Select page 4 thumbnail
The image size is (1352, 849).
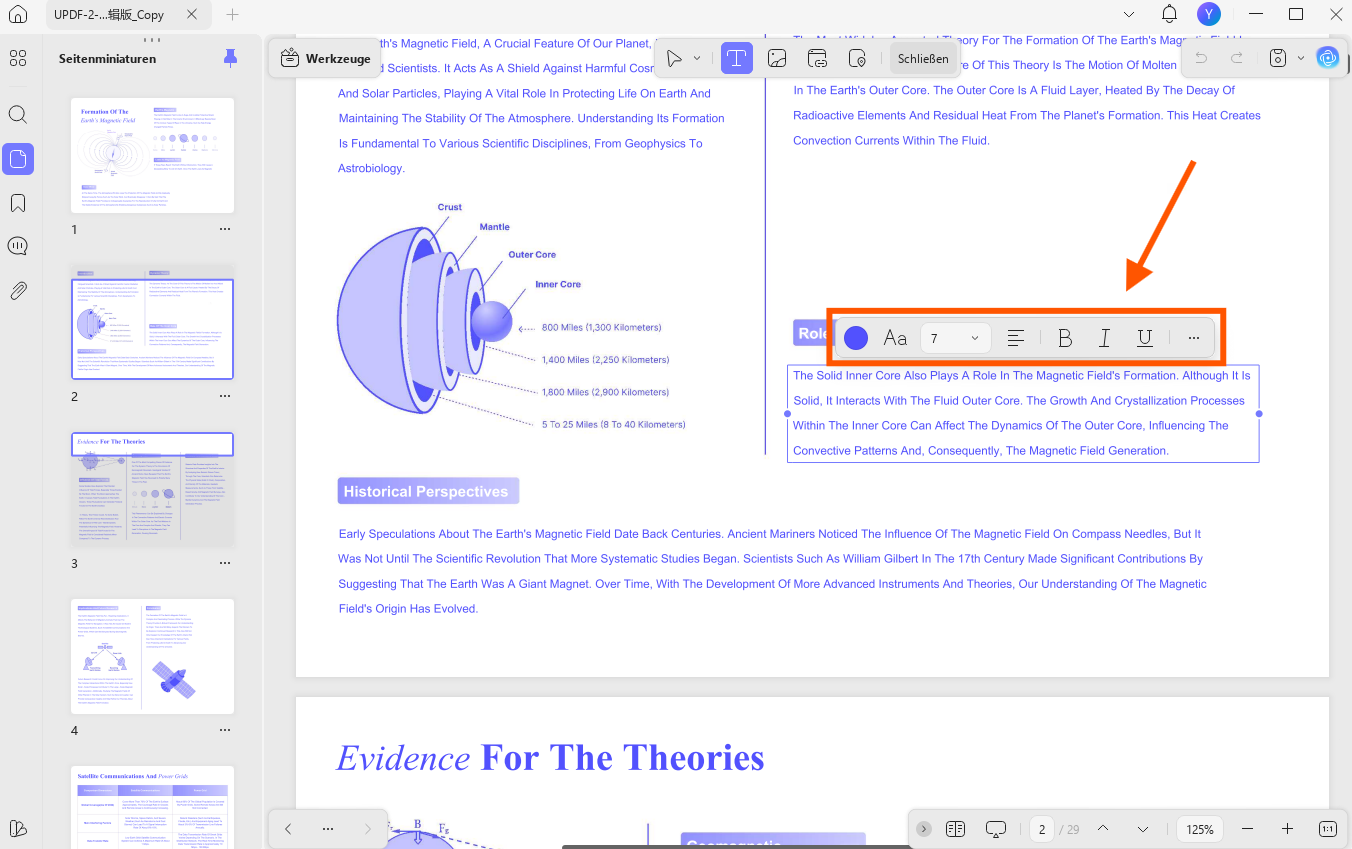click(x=152, y=657)
